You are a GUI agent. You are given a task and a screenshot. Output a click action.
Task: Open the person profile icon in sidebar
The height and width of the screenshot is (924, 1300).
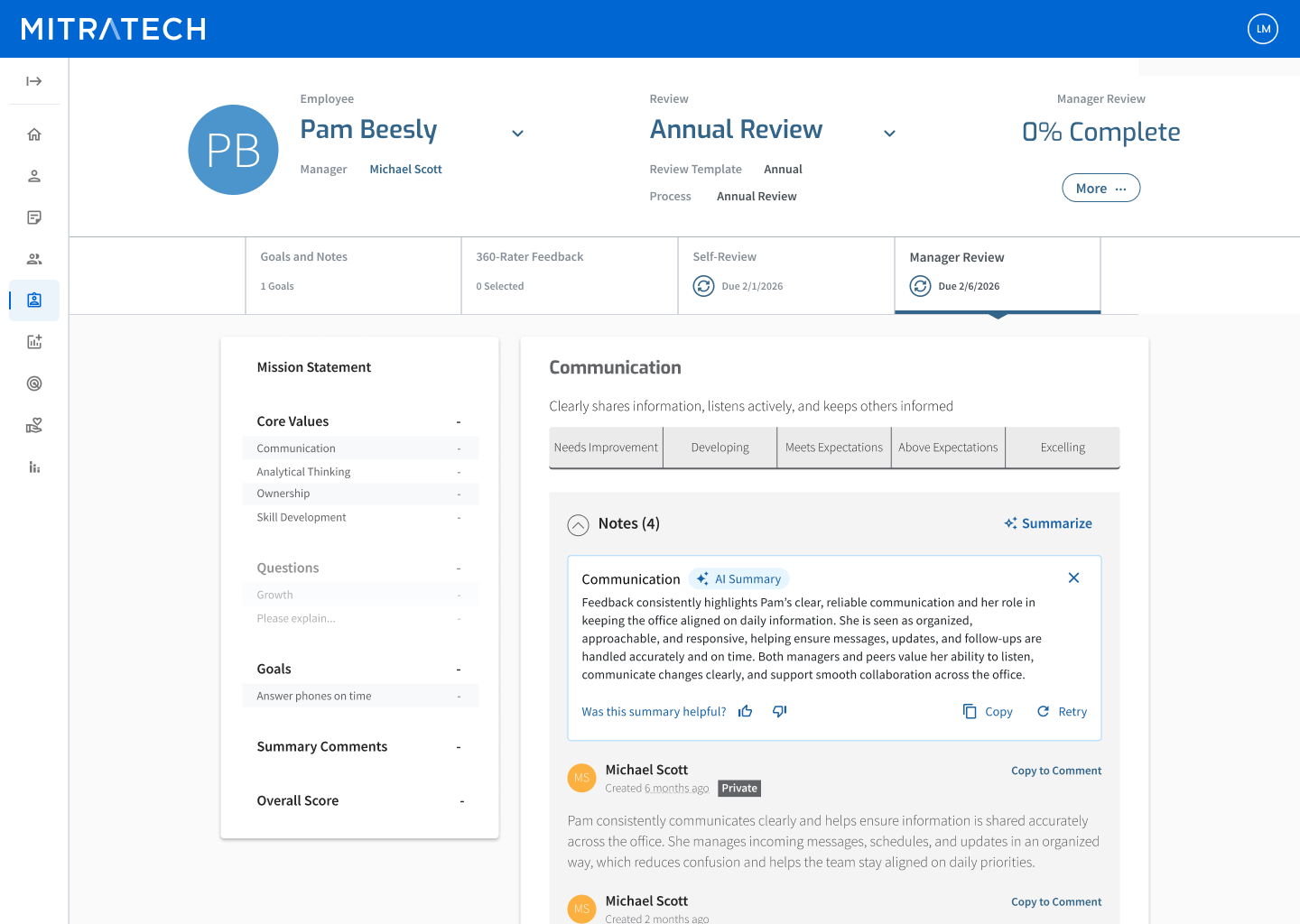pyautogui.click(x=34, y=176)
